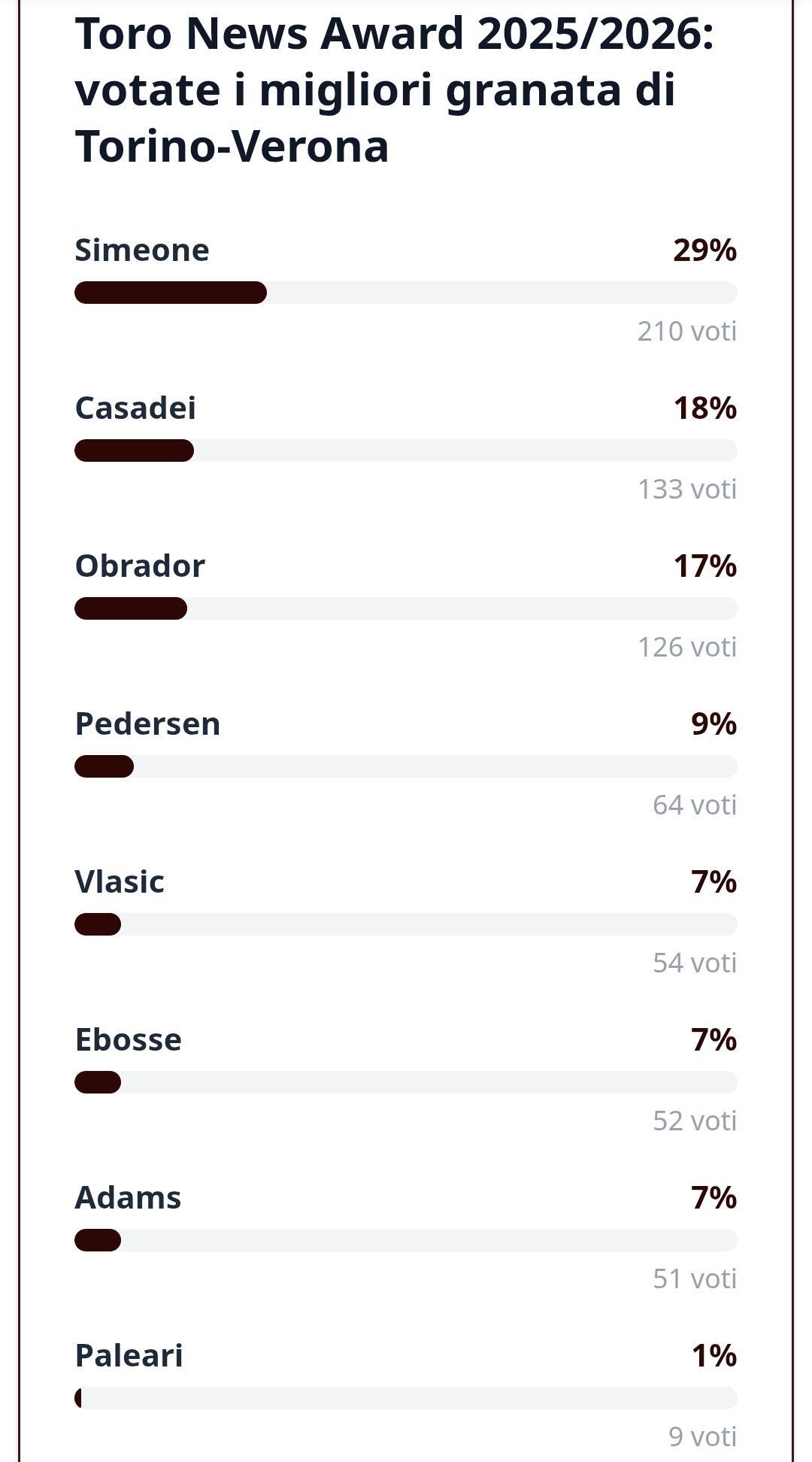This screenshot has height=1462, width=812.
Task: Select the Vlasic option label
Action: click(120, 882)
